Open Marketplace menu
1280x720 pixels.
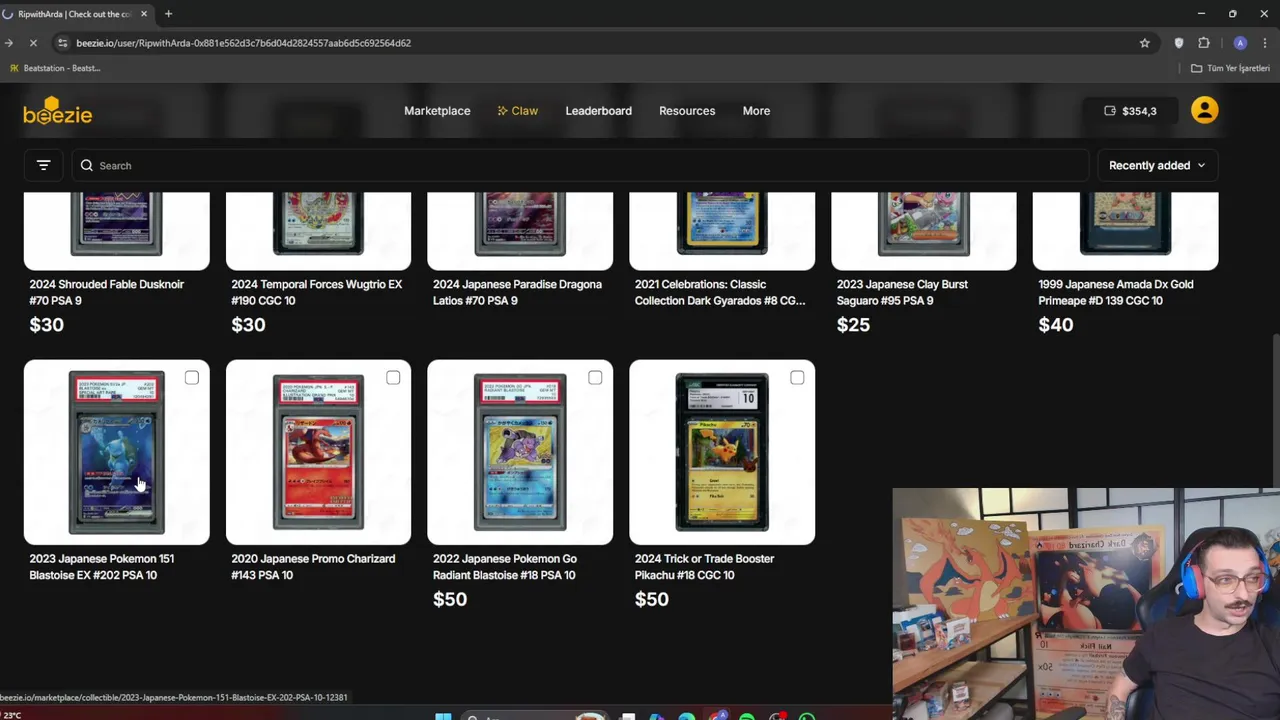click(x=437, y=111)
